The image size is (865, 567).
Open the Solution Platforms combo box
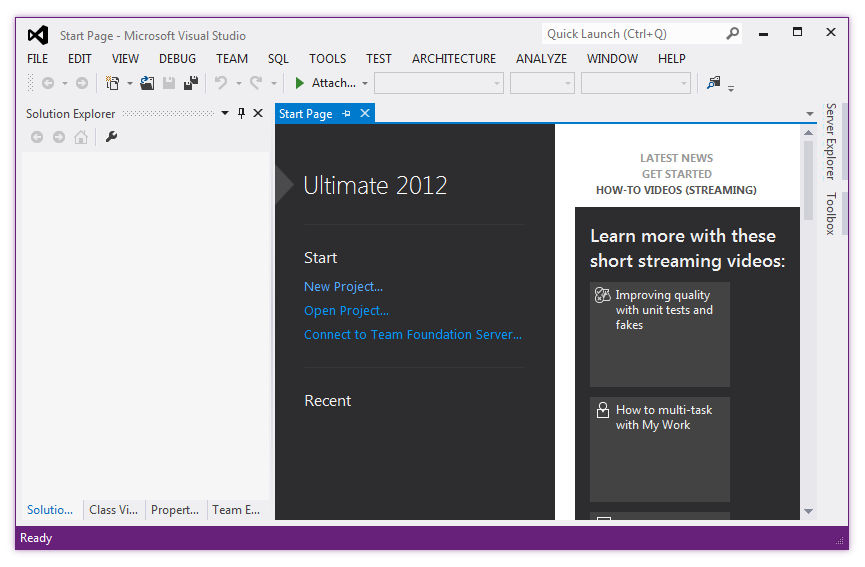click(x=542, y=83)
